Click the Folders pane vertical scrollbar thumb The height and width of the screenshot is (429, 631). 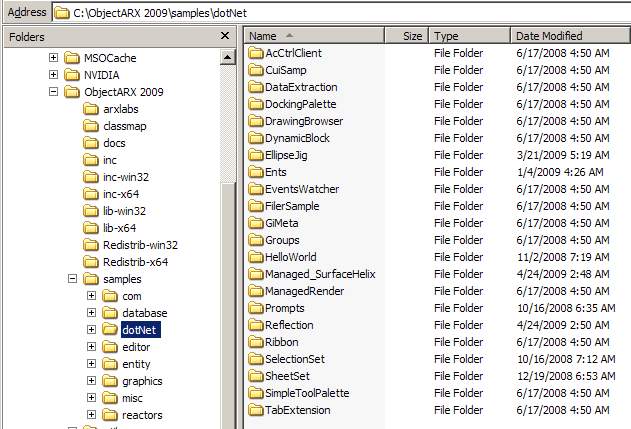point(228,306)
